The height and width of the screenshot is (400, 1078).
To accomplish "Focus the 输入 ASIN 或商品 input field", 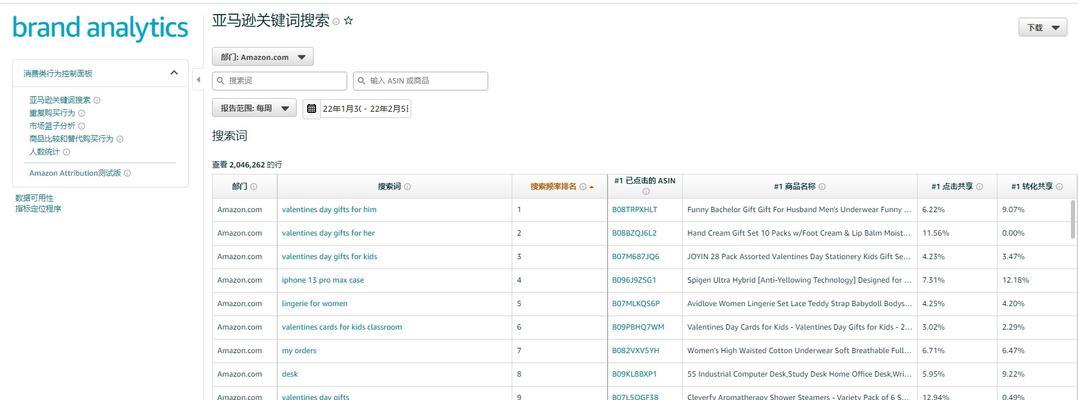I will [x=421, y=81].
